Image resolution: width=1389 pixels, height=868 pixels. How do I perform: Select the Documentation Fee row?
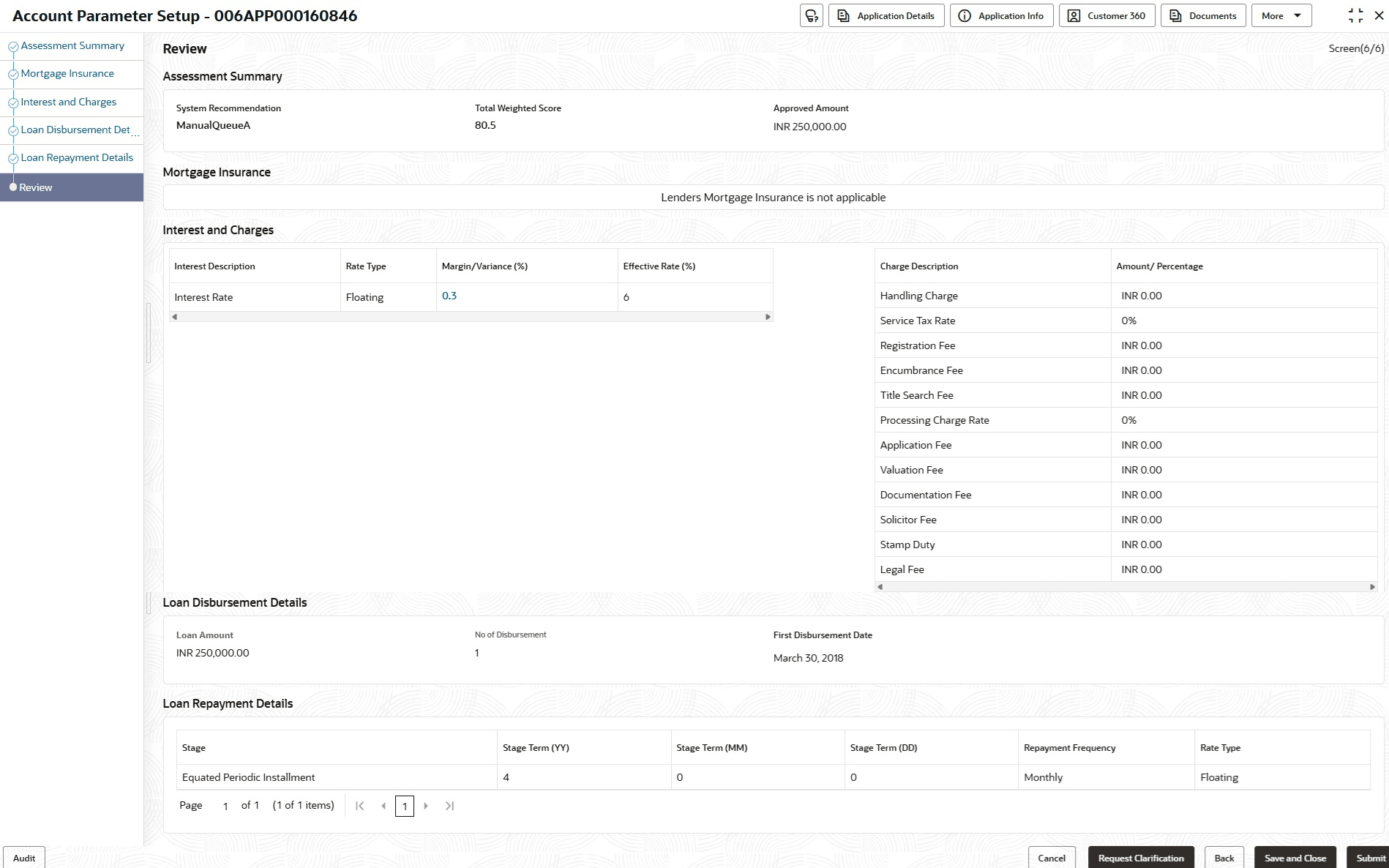point(1126,495)
